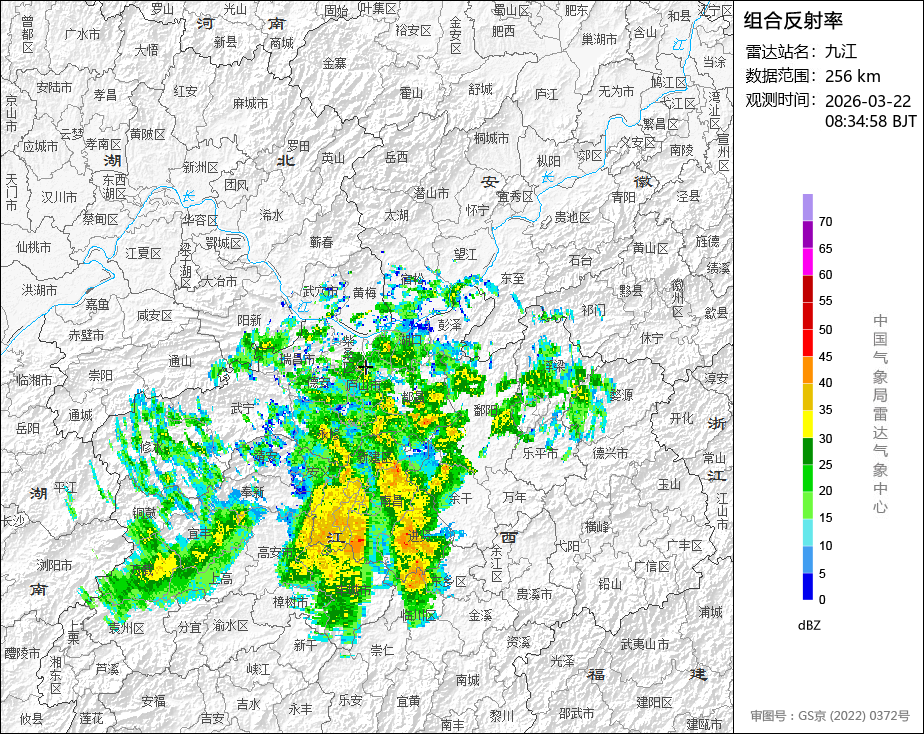Click the legend value label 45

(826, 357)
